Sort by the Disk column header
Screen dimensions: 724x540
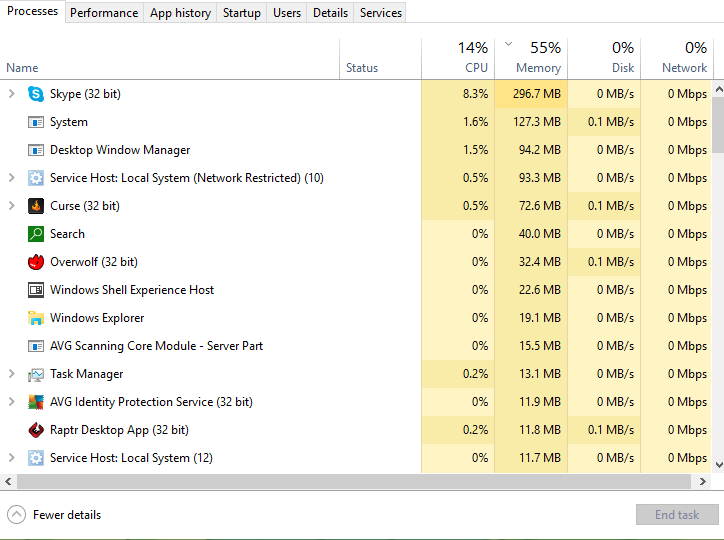(x=604, y=59)
